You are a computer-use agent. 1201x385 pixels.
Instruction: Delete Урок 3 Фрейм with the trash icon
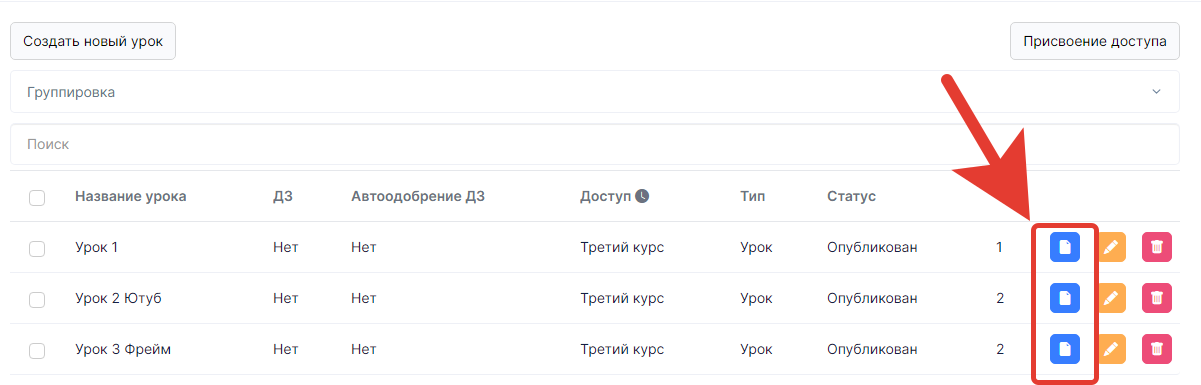pyautogui.click(x=1157, y=349)
